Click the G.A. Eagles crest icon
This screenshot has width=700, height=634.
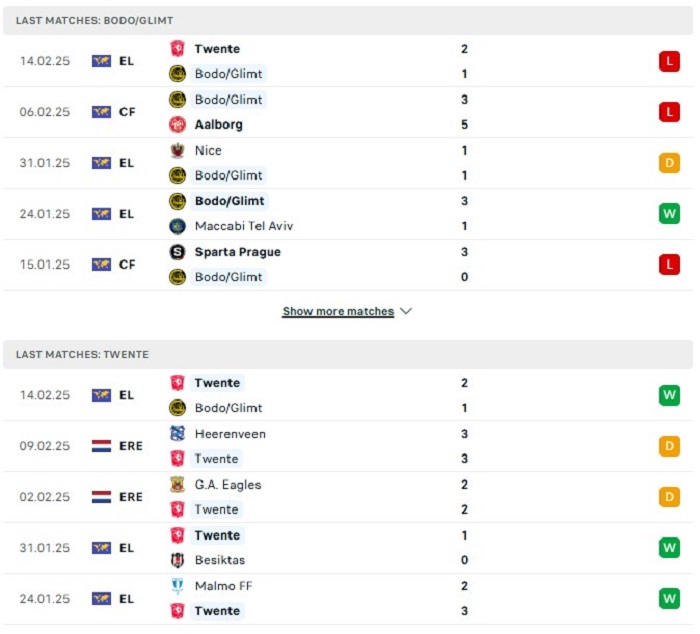tap(178, 485)
